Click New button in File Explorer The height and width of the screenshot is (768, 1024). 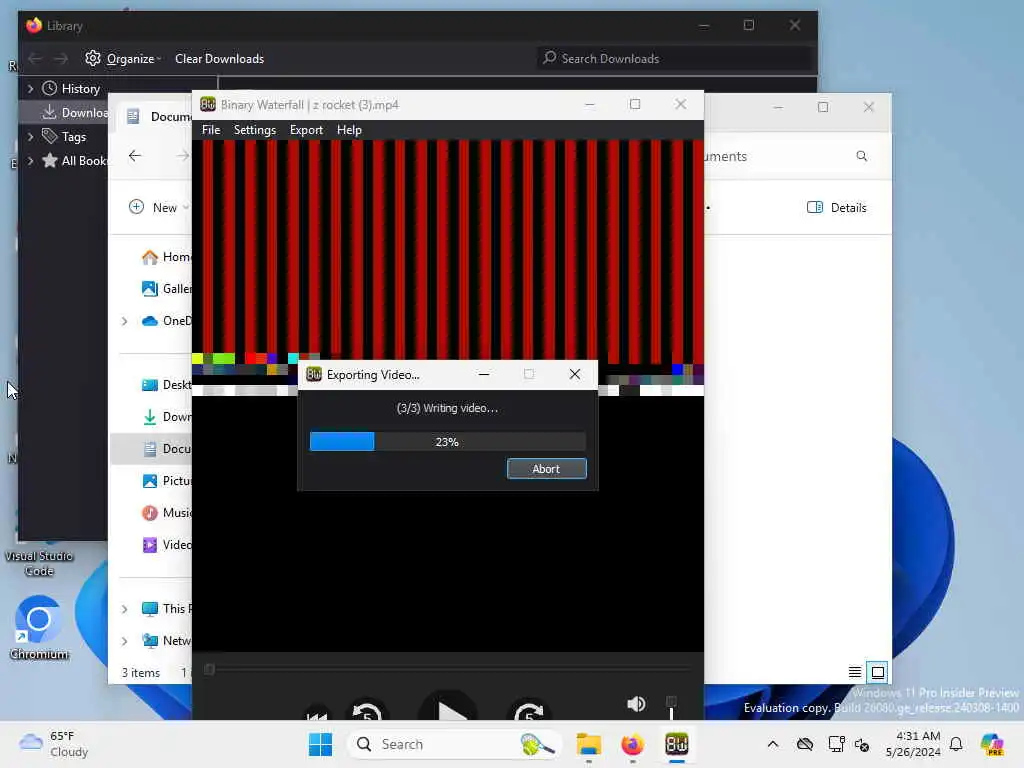158,208
